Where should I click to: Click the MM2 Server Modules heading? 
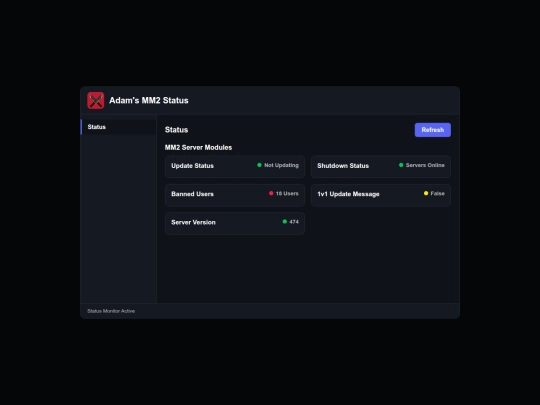[x=198, y=147]
